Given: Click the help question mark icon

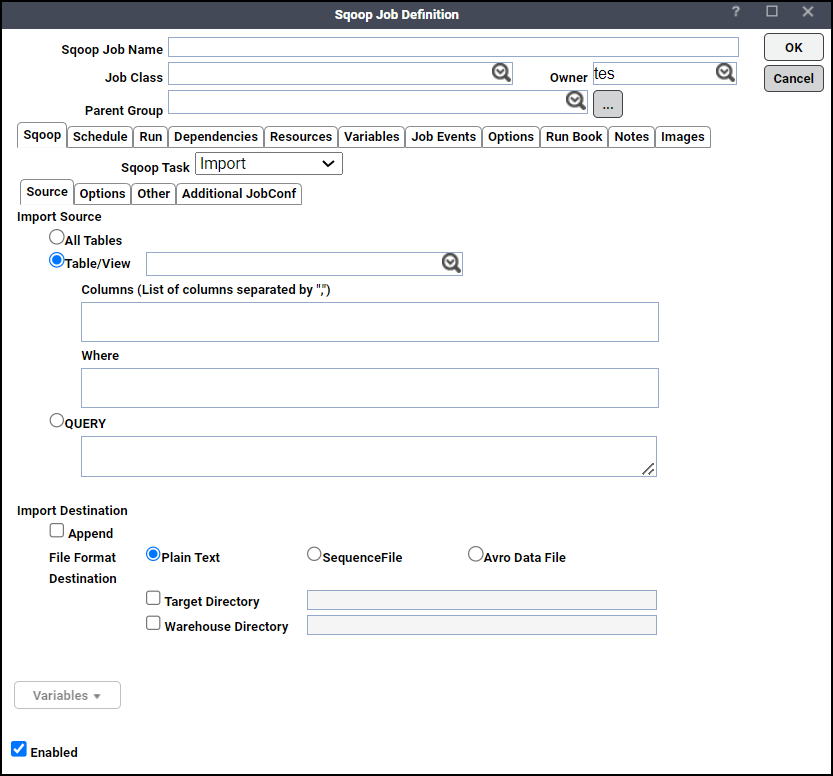Looking at the screenshot, I should pyautogui.click(x=736, y=12).
